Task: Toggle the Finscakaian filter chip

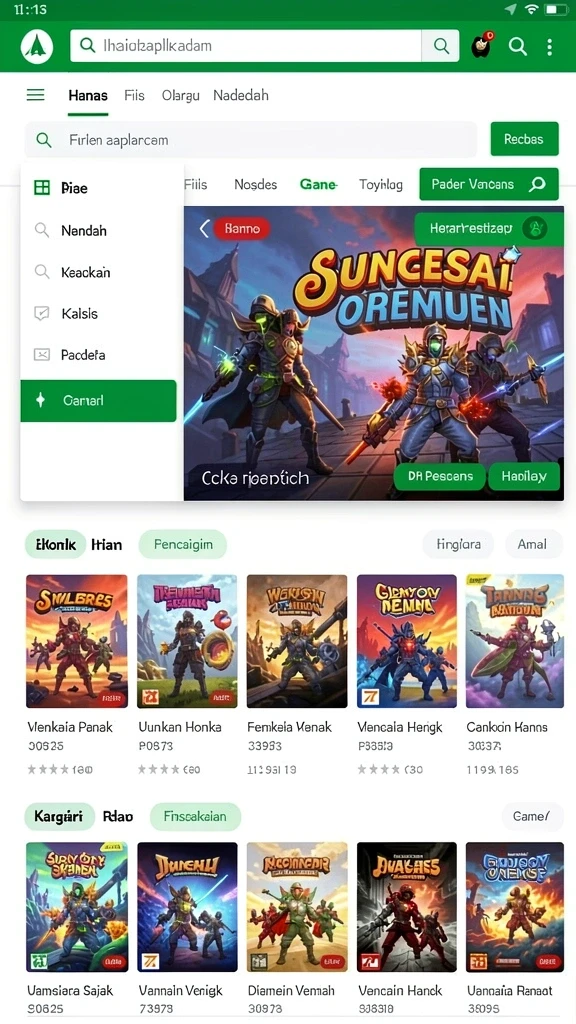Action: (x=195, y=816)
